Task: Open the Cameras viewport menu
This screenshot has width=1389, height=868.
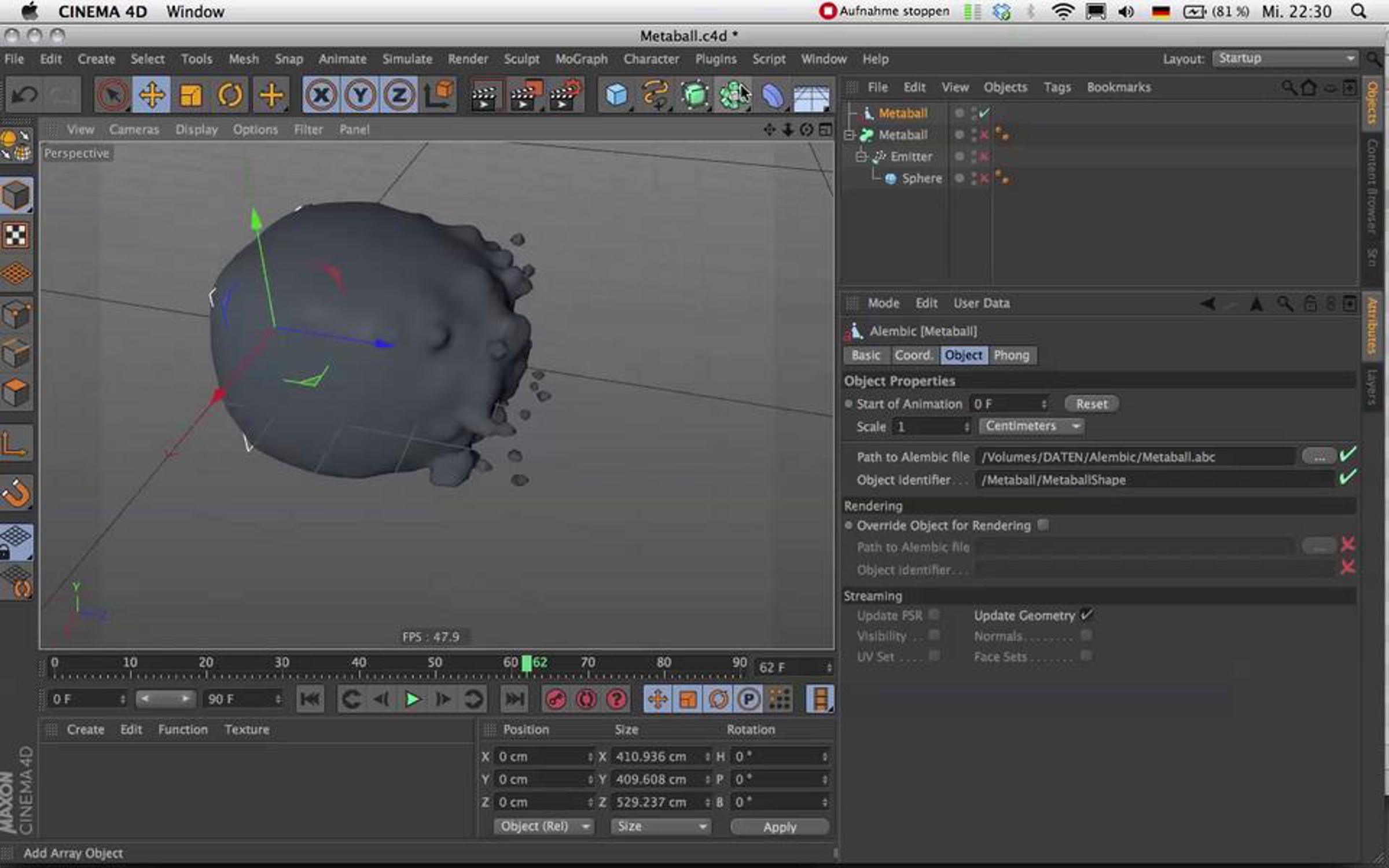Action: (134, 130)
